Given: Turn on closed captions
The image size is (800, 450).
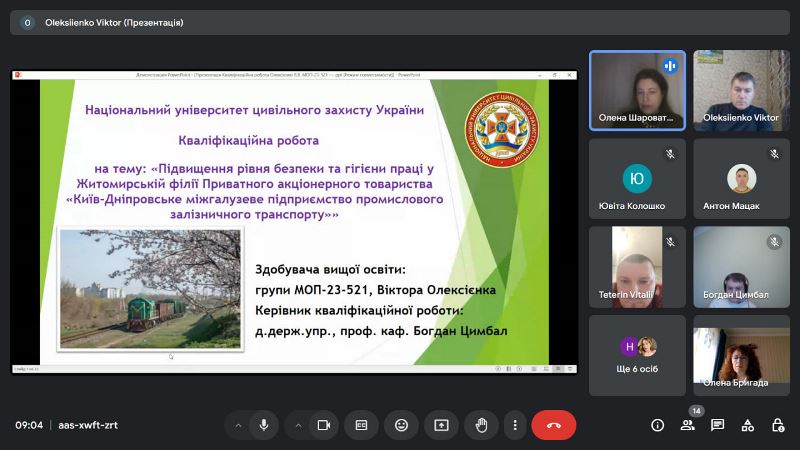Looking at the screenshot, I should coord(361,425).
